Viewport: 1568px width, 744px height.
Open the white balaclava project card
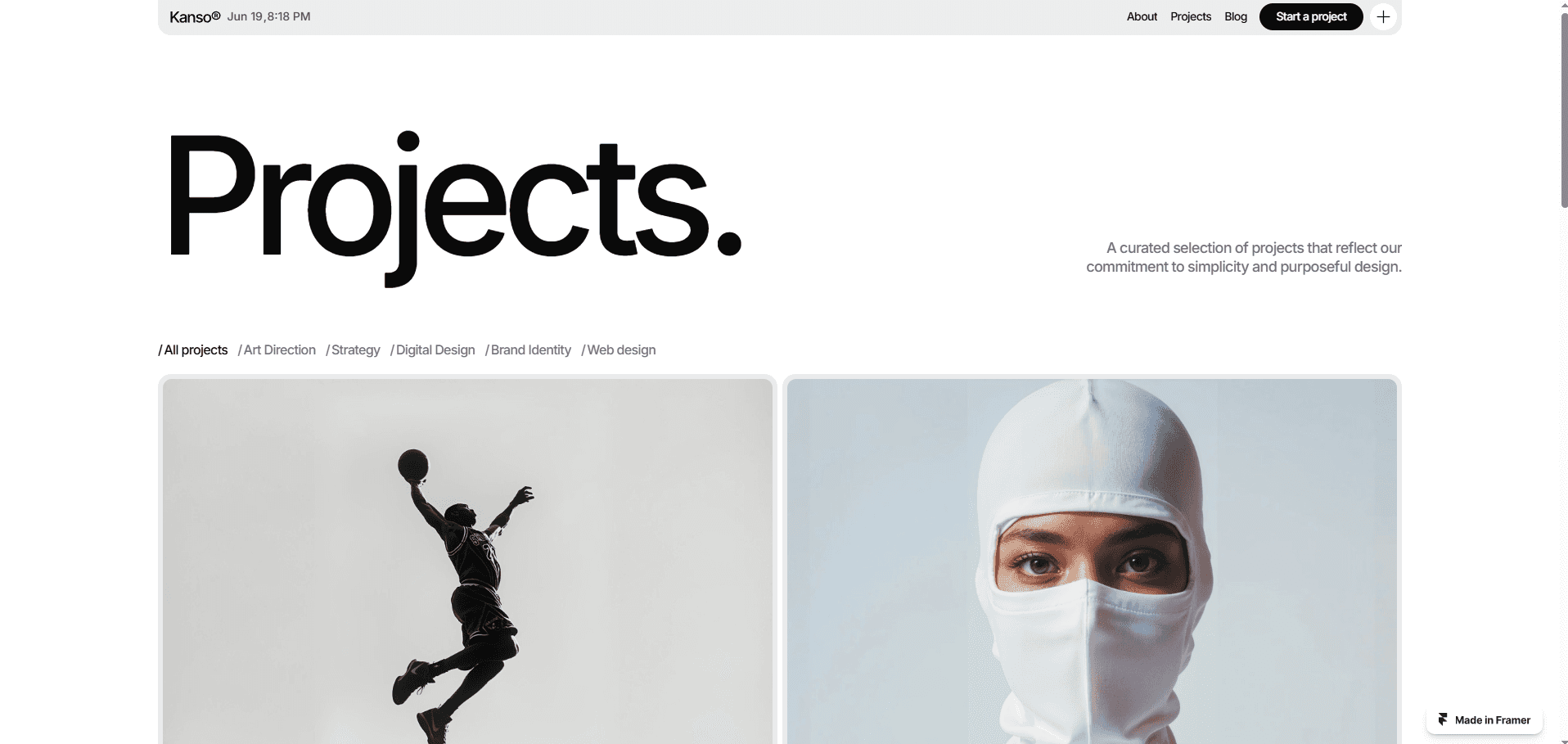coord(1092,561)
